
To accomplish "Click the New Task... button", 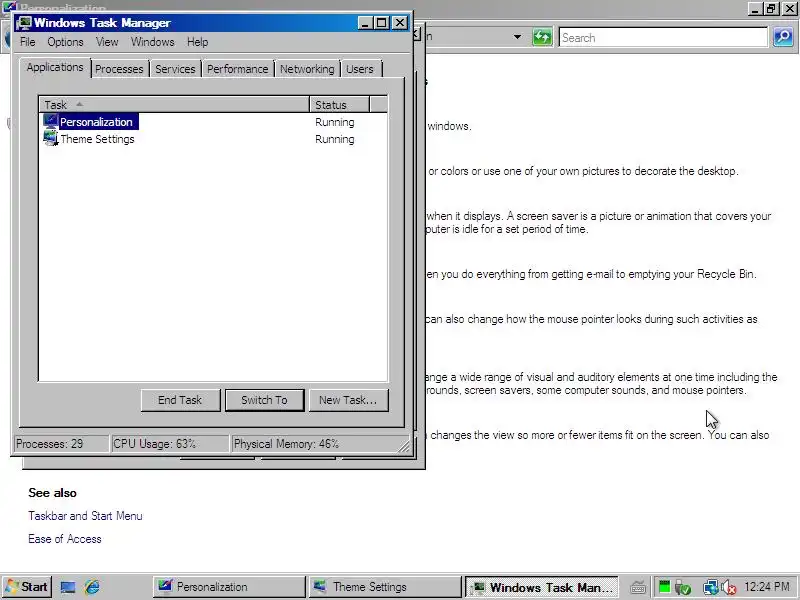I will coord(348,400).
